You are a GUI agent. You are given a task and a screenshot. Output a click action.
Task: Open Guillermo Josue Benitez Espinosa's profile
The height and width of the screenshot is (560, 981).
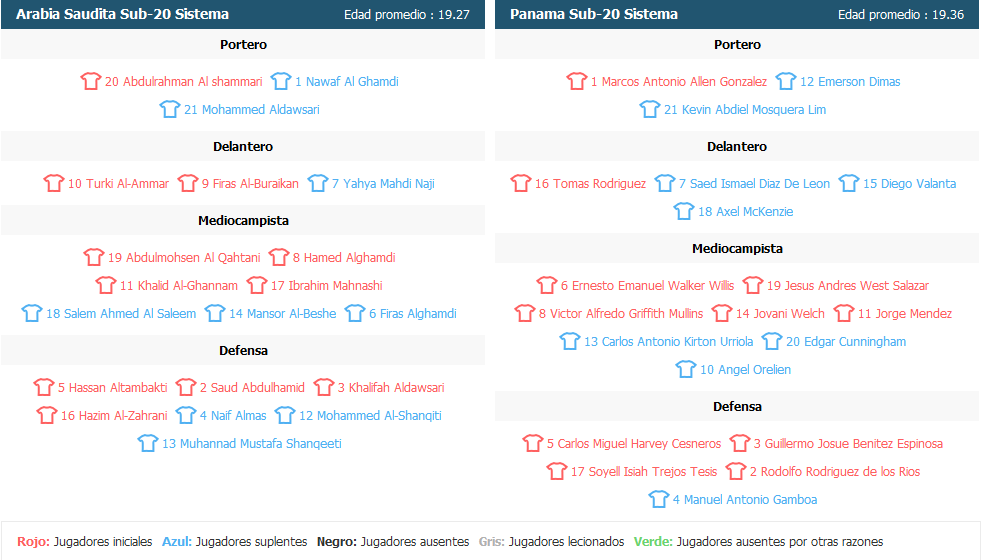[x=848, y=444]
